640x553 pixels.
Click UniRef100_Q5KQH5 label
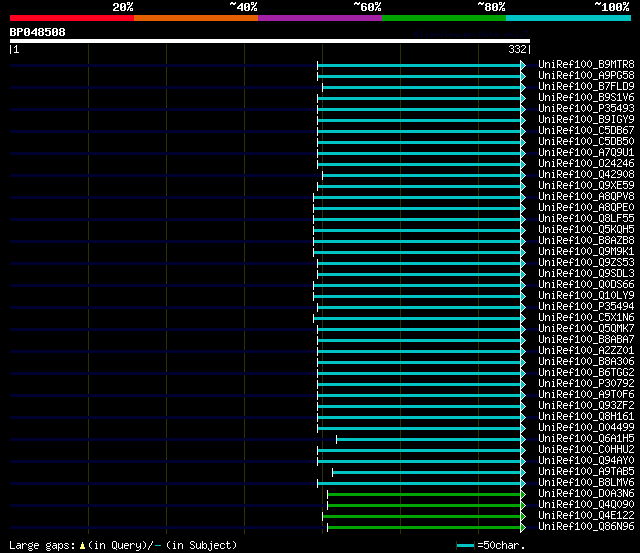[586, 230]
